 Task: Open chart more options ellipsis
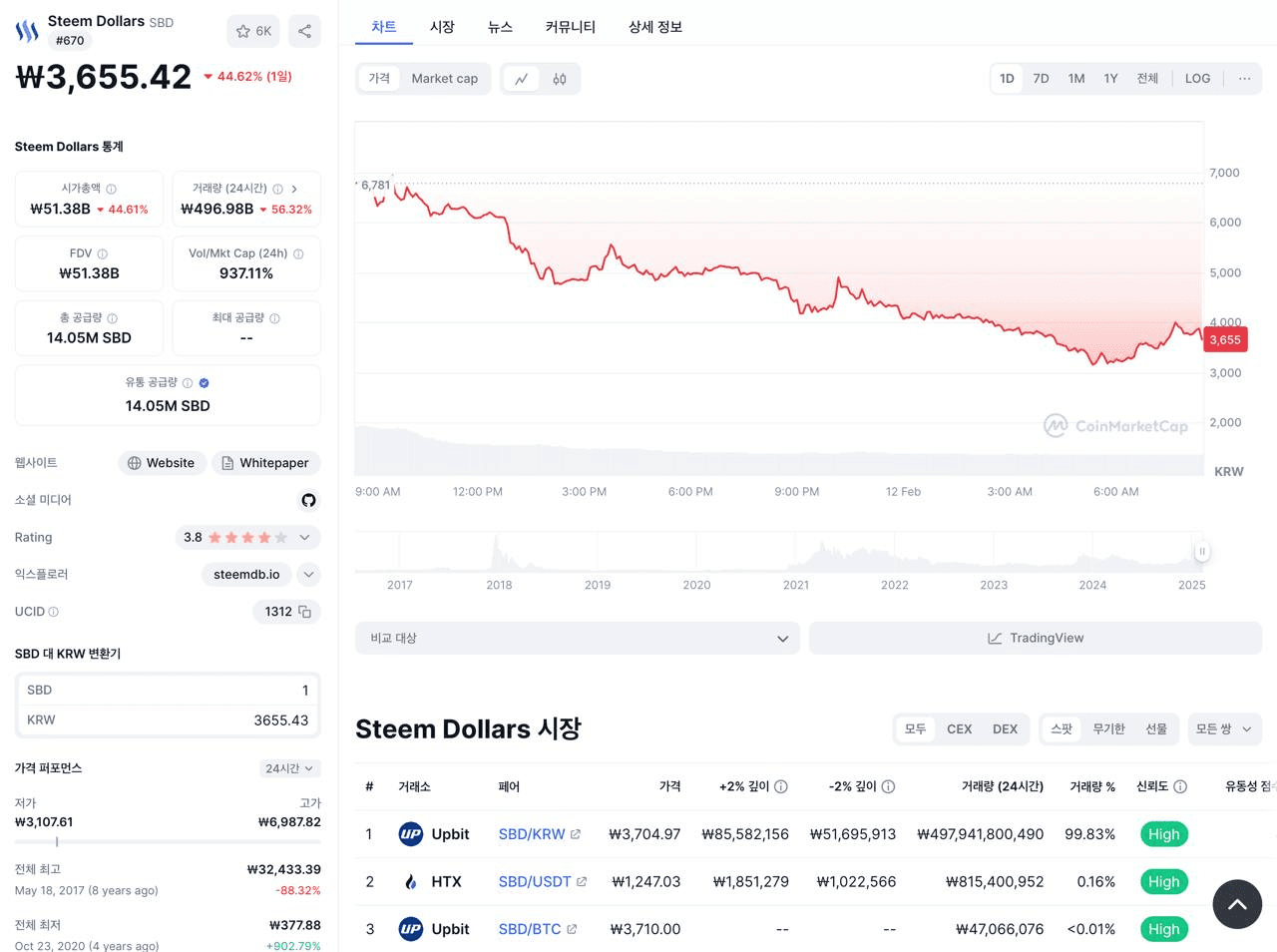pos(1244,79)
